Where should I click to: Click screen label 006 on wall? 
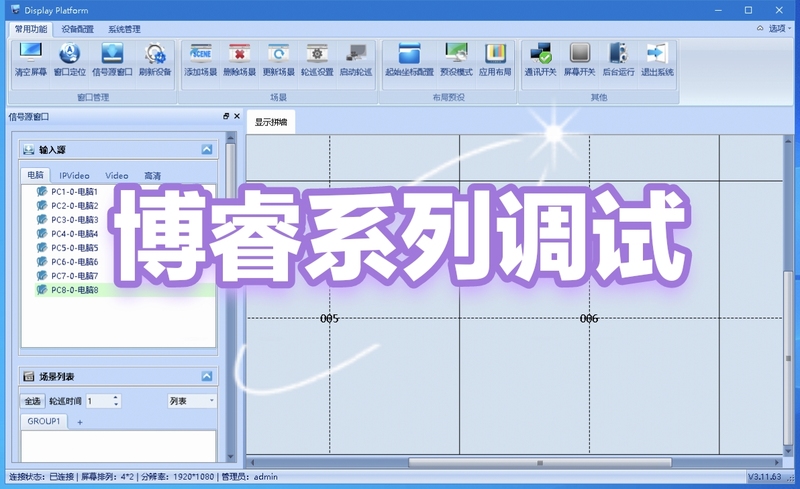coord(589,319)
